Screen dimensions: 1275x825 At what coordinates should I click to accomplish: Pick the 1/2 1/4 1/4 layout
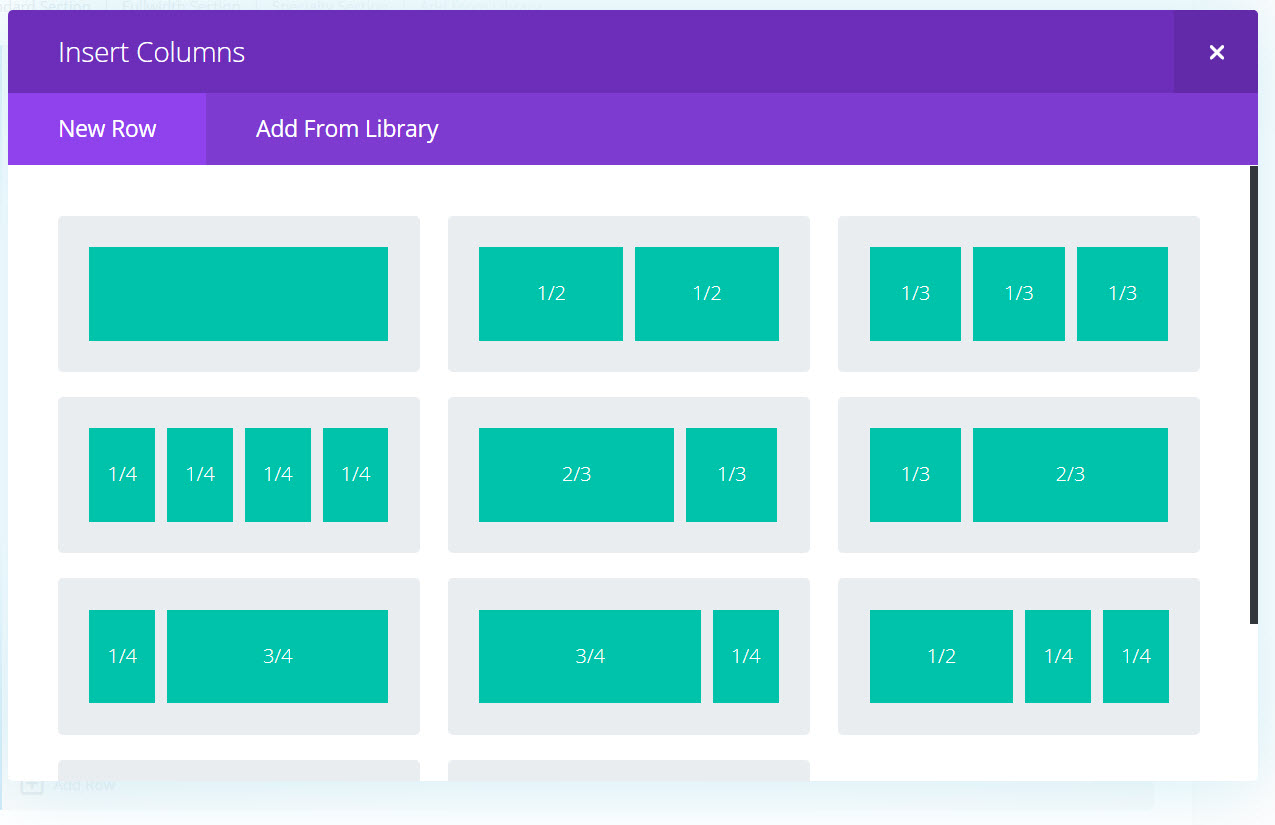coord(1019,656)
